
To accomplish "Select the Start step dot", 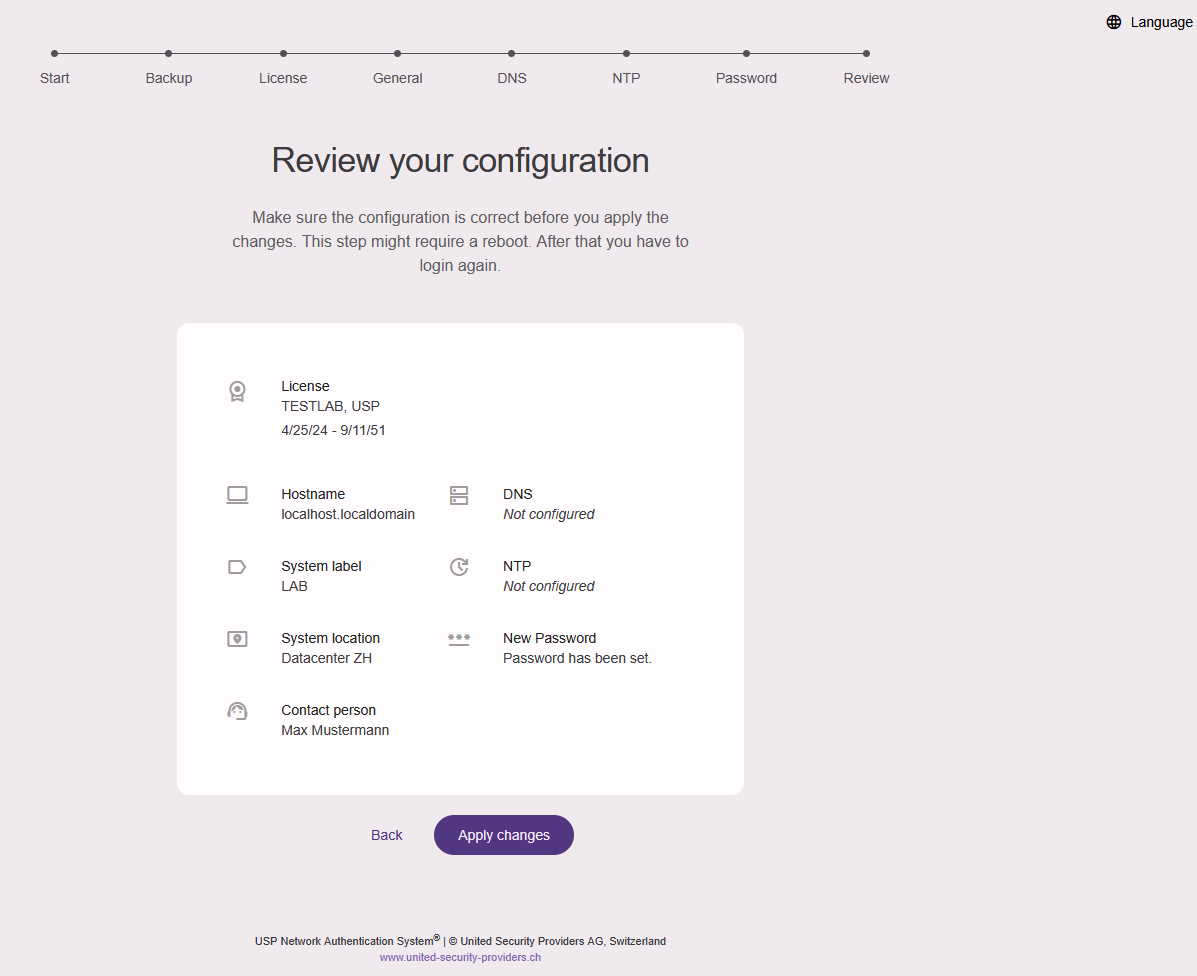I will click(54, 55).
